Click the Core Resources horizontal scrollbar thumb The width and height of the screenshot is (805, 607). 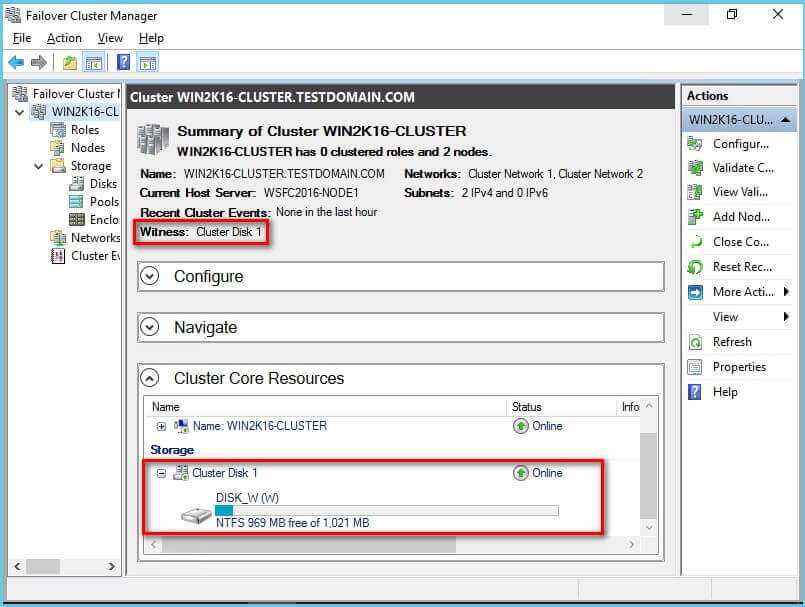tap(309, 545)
